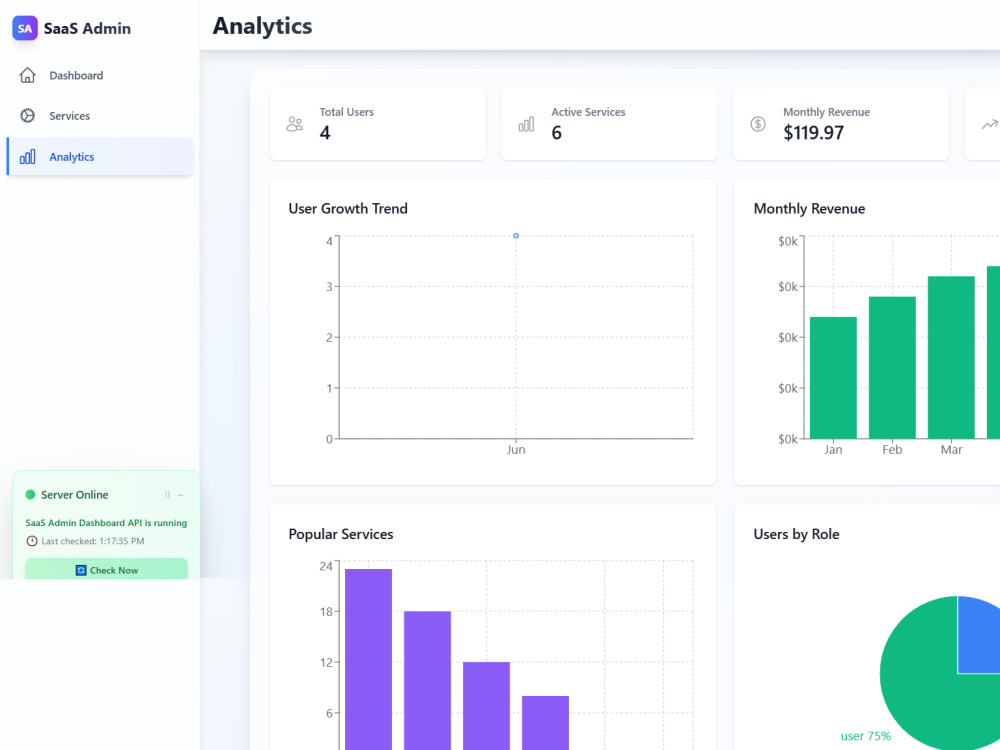The width and height of the screenshot is (1000, 750).
Task: Click the Popular Services heading
Action: (x=341, y=534)
